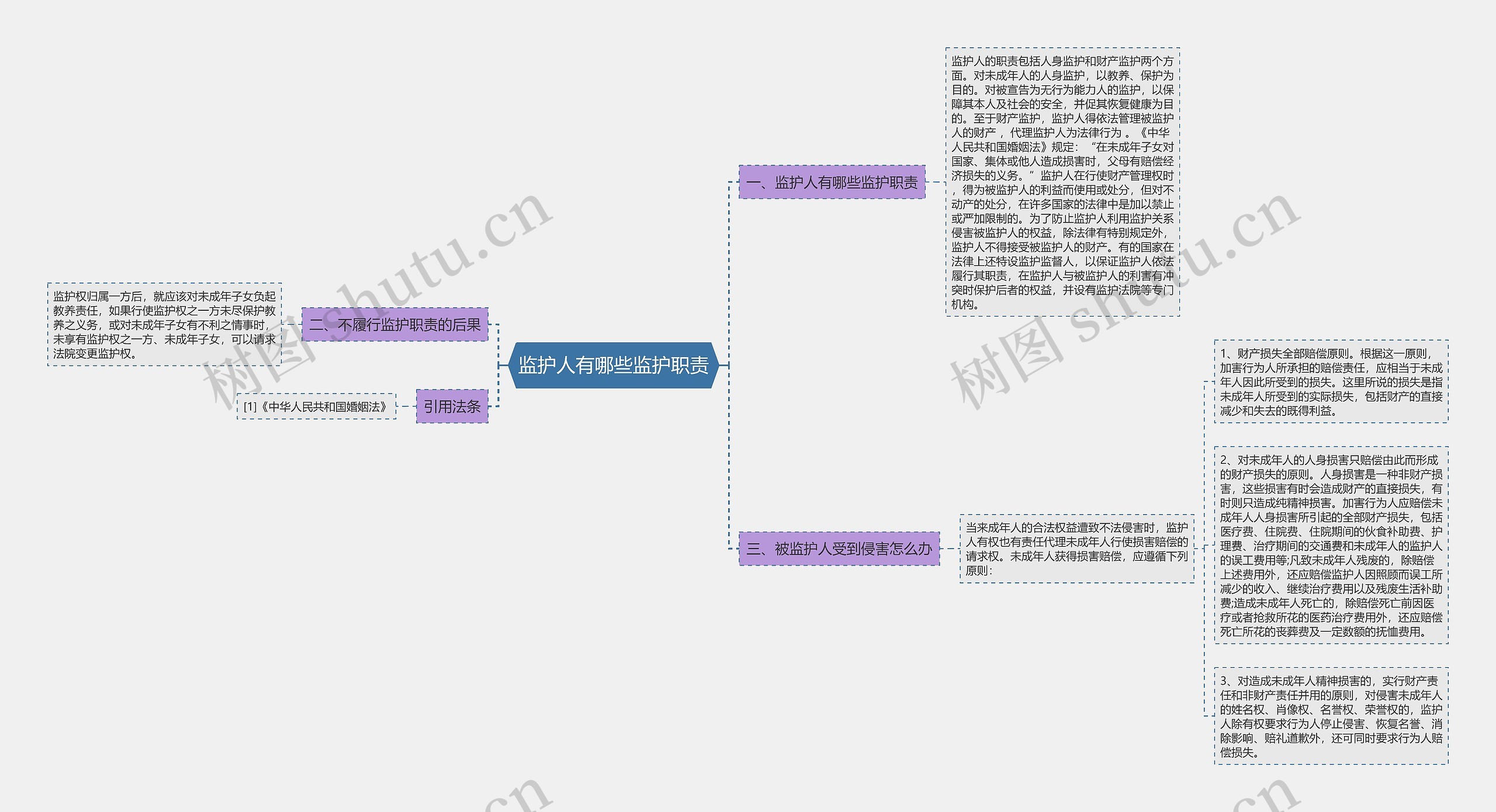Viewport: 1496px width, 812px height.
Task: Select the central node 监护人有哪些监护职责
Action: coord(613,365)
